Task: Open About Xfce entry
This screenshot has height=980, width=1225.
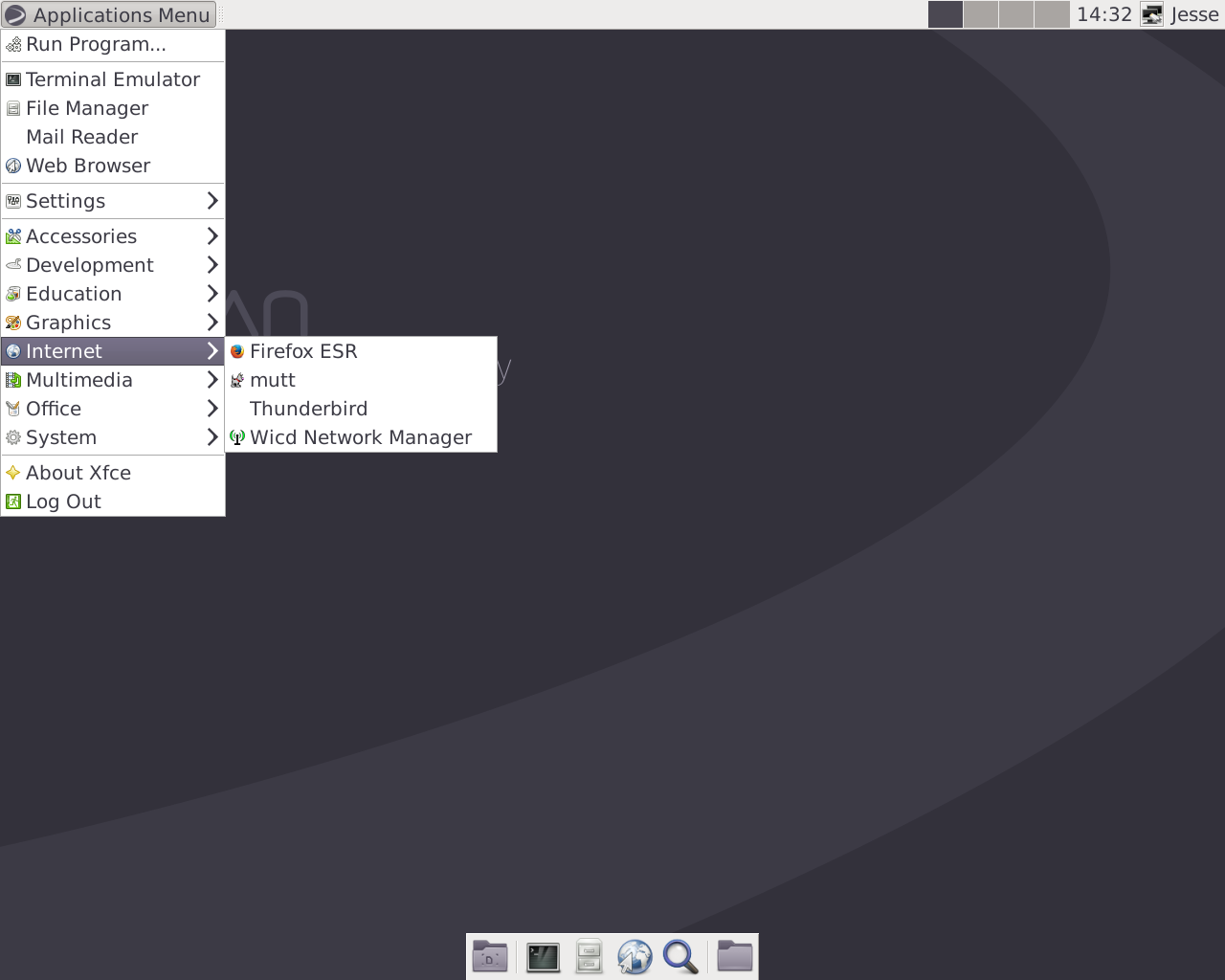Action: (x=113, y=473)
